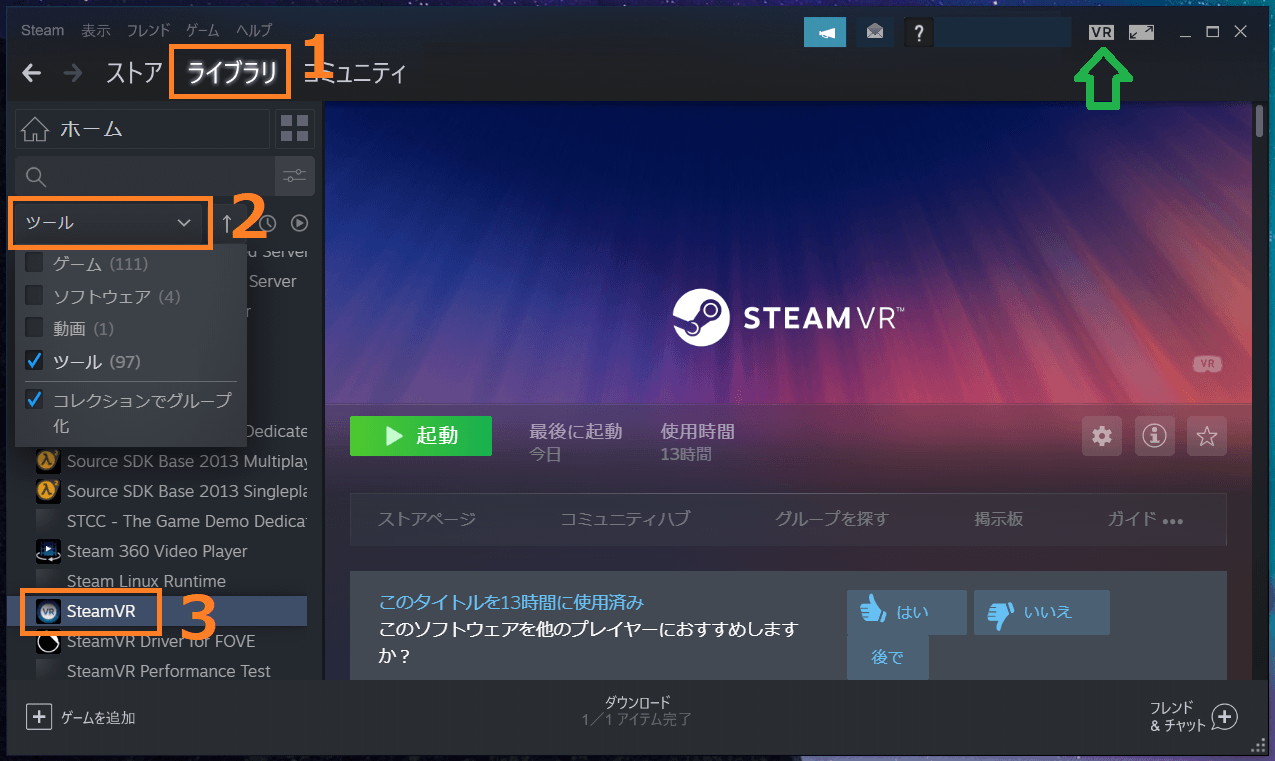Click Steam 360 Video Player icon

click(48, 551)
